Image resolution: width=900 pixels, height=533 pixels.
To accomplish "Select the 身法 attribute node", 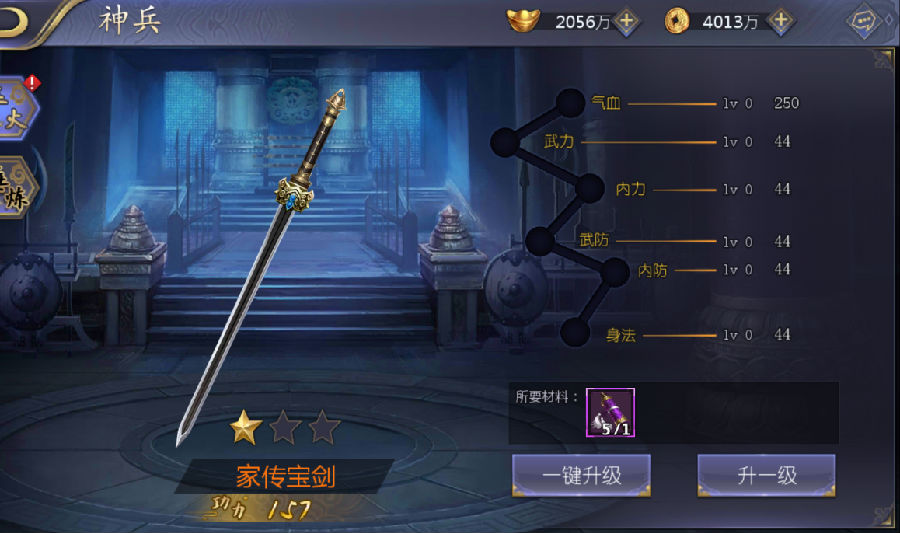I will (575, 332).
